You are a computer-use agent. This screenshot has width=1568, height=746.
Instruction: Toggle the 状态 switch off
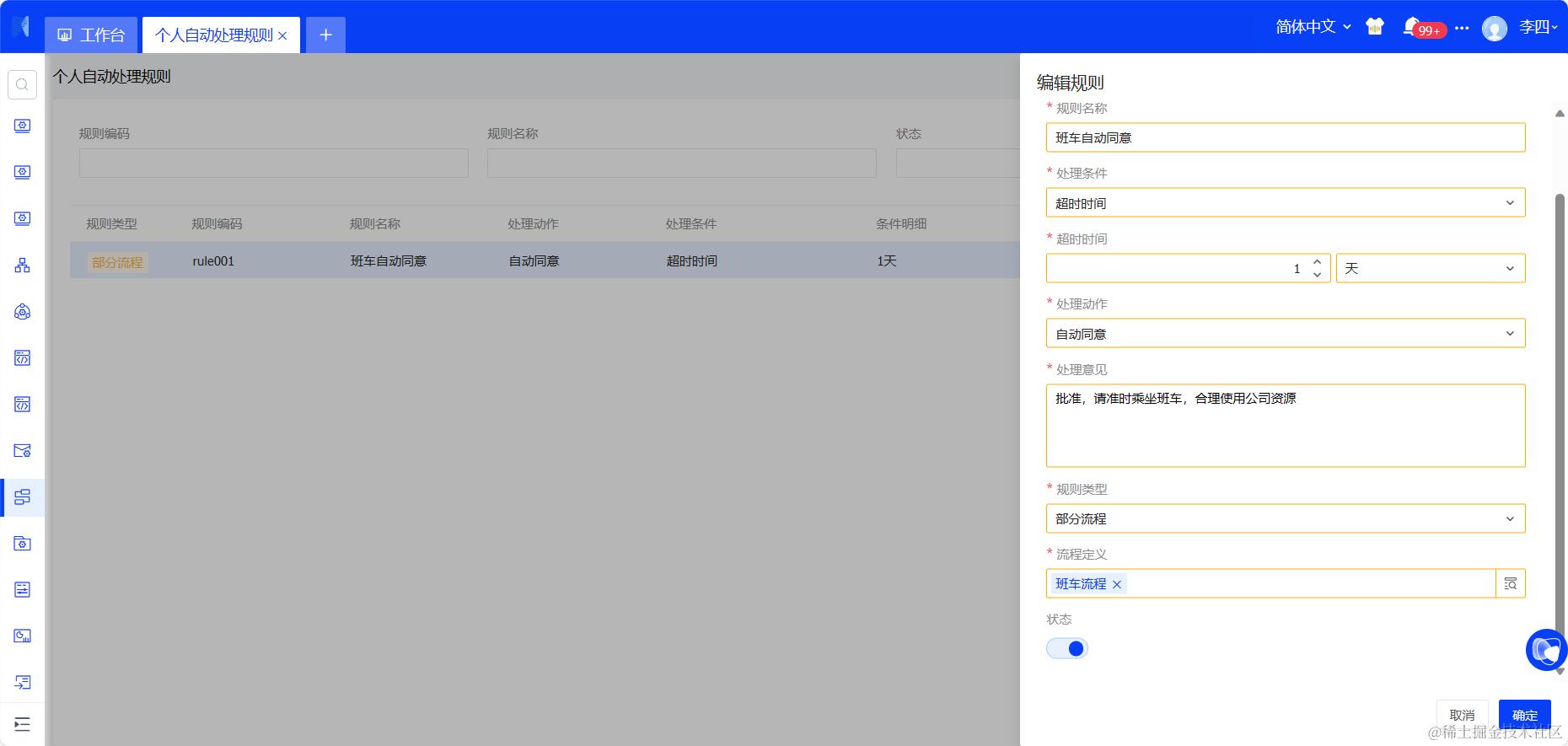click(1067, 648)
